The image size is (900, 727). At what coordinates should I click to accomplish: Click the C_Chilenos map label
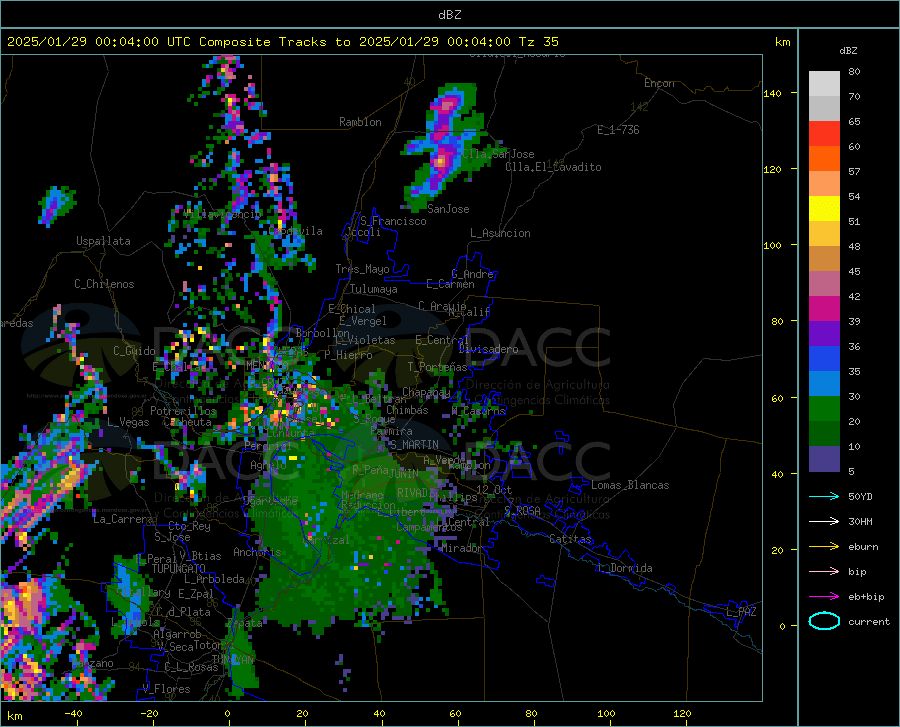tap(104, 284)
